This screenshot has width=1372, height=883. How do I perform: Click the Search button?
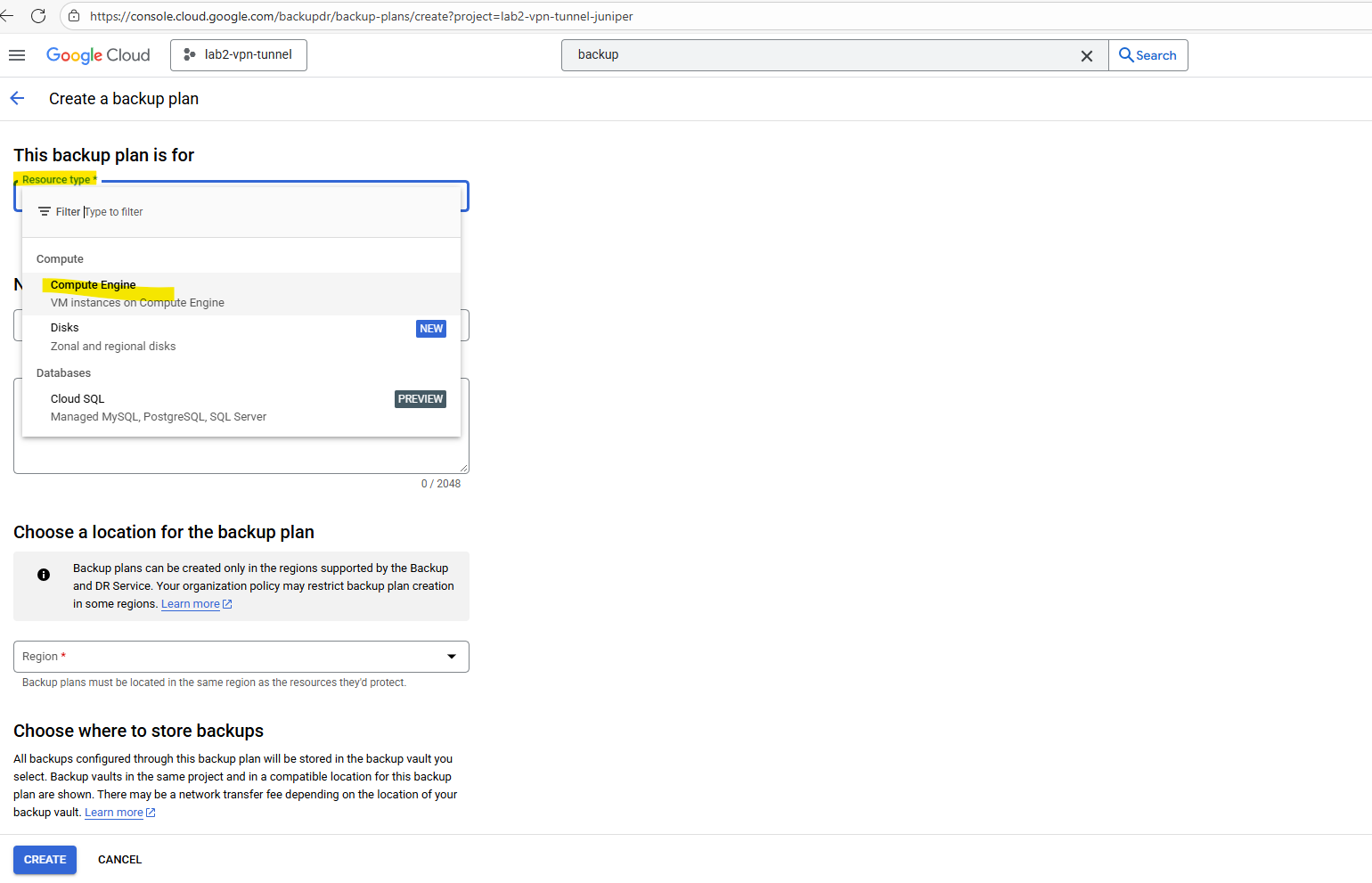click(x=1147, y=55)
